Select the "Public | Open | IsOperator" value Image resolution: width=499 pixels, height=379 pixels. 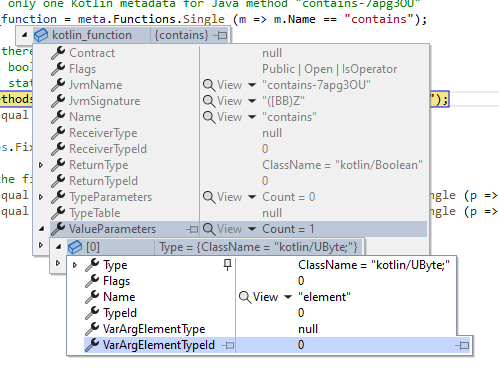pos(330,69)
